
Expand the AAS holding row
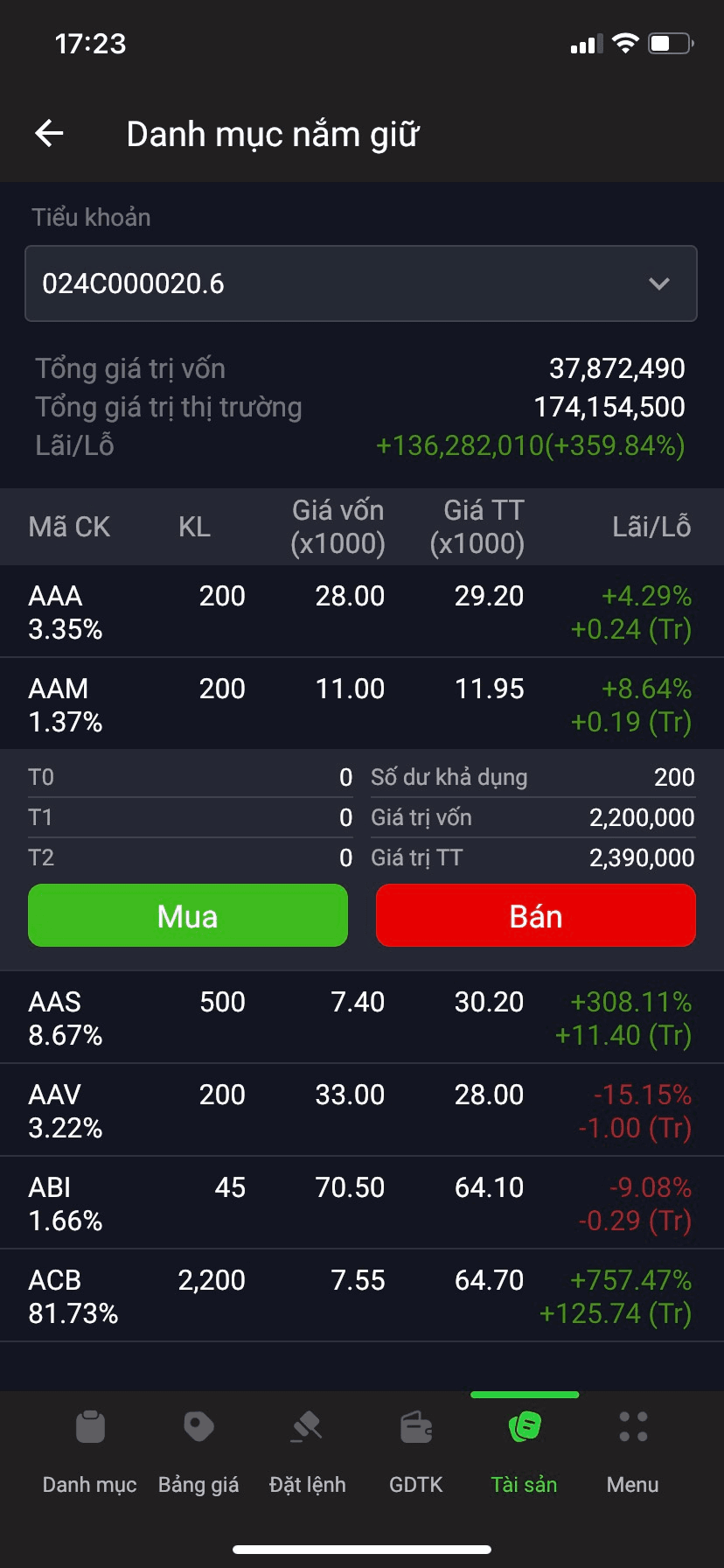(362, 1018)
